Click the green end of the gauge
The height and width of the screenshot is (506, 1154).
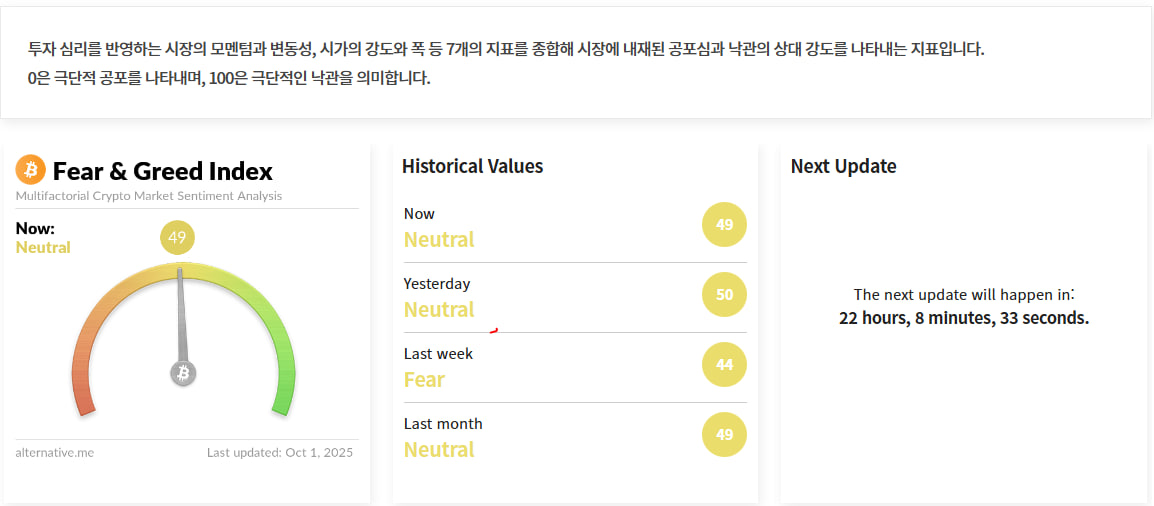pos(281,403)
